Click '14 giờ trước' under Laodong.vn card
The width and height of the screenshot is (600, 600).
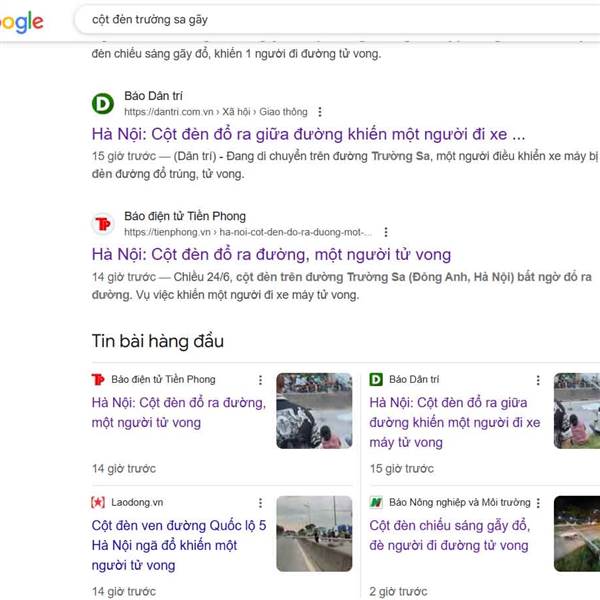tap(124, 591)
